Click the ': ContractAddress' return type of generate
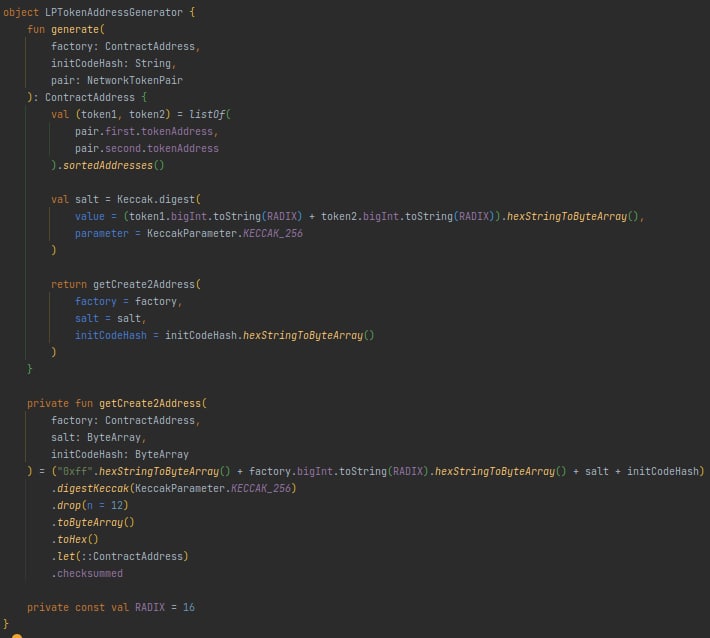This screenshot has height=638, width=710. (84, 97)
